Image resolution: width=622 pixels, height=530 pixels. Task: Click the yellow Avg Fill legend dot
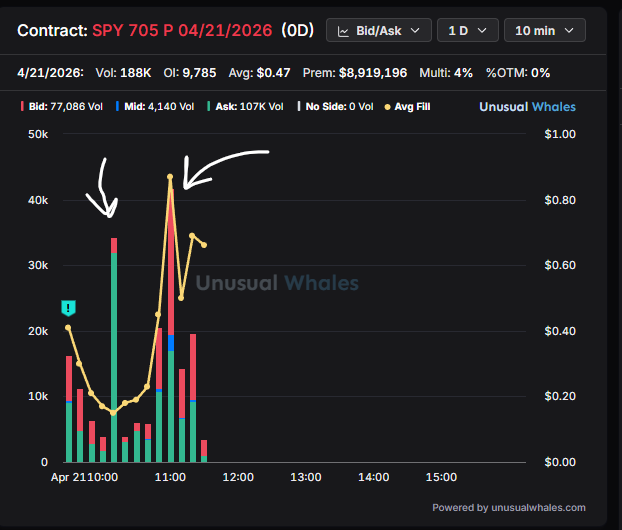click(x=387, y=107)
